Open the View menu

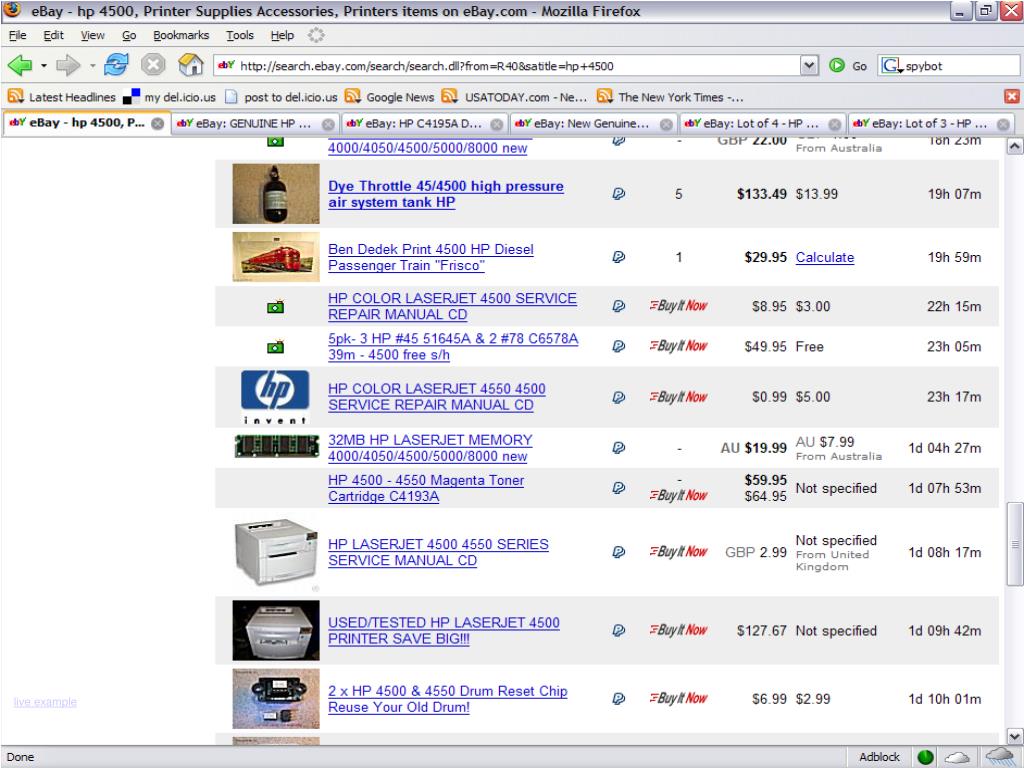93,35
